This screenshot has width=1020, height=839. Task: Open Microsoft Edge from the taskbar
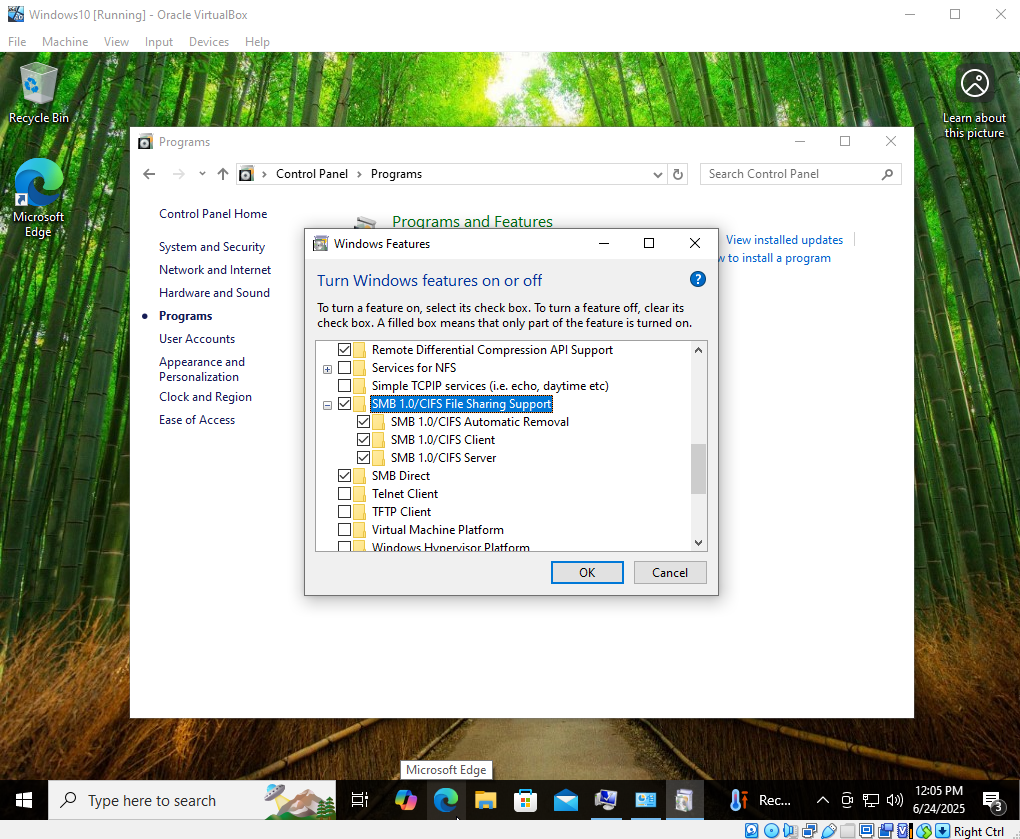(x=446, y=800)
